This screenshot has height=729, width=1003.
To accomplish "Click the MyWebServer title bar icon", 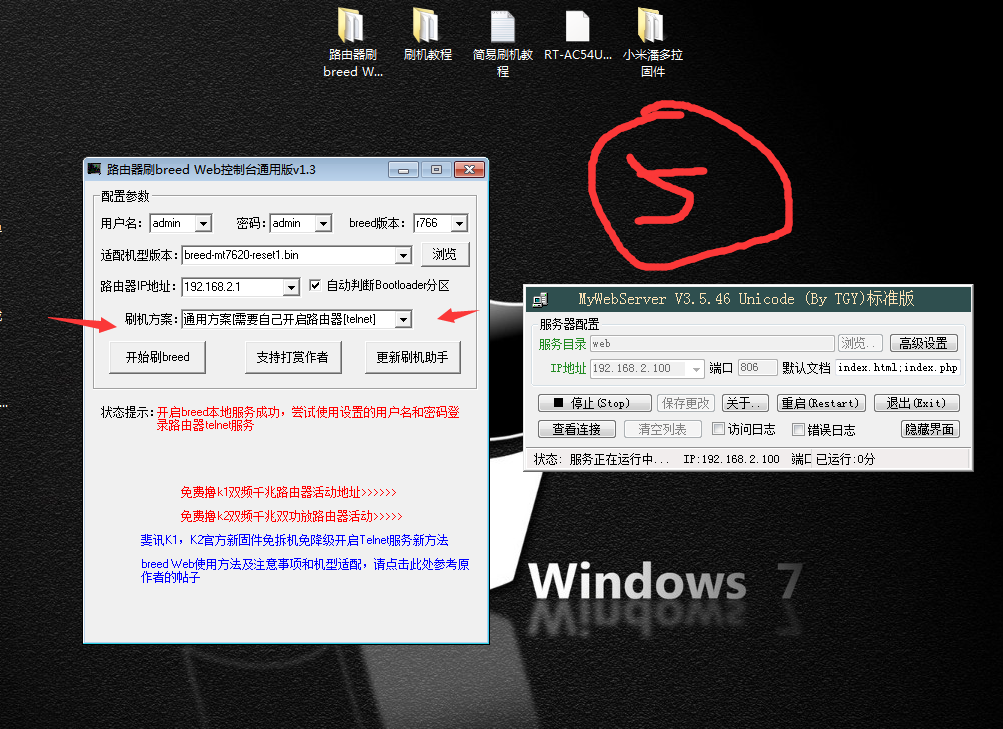I will (x=541, y=299).
